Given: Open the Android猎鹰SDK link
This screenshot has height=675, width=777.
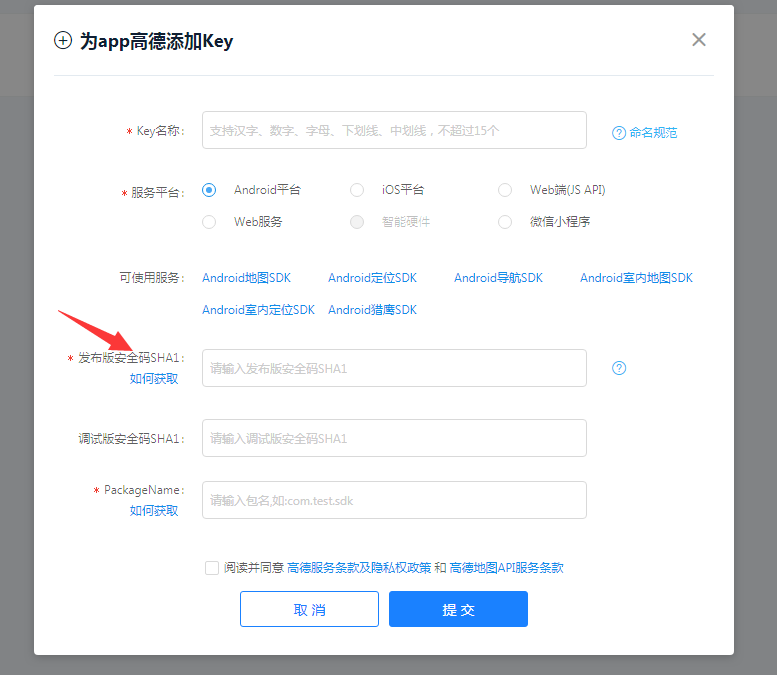Looking at the screenshot, I should tap(372, 310).
